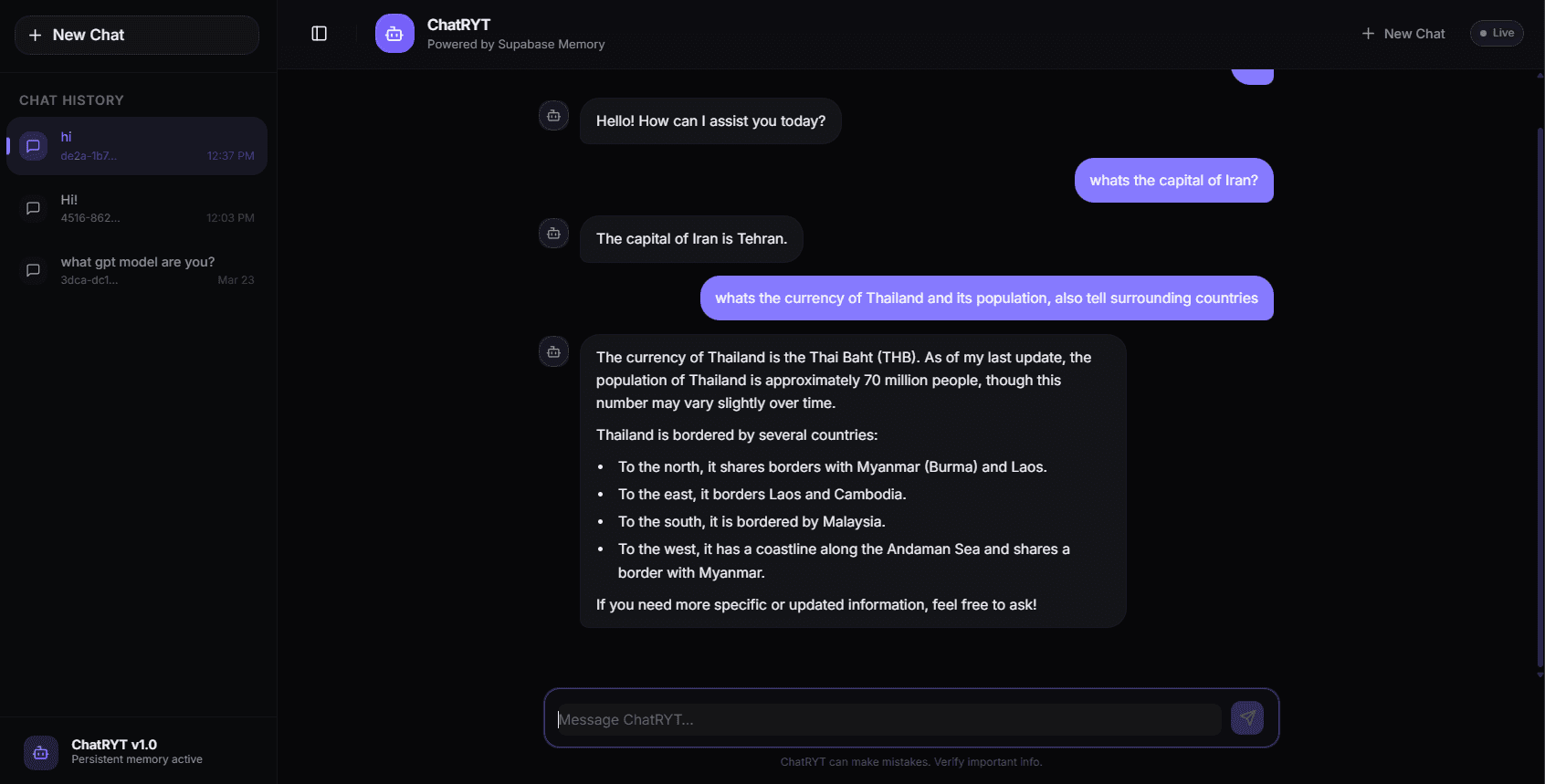The width and height of the screenshot is (1545, 784).
Task: Toggle the Live status indicator
Action: pos(1497,33)
